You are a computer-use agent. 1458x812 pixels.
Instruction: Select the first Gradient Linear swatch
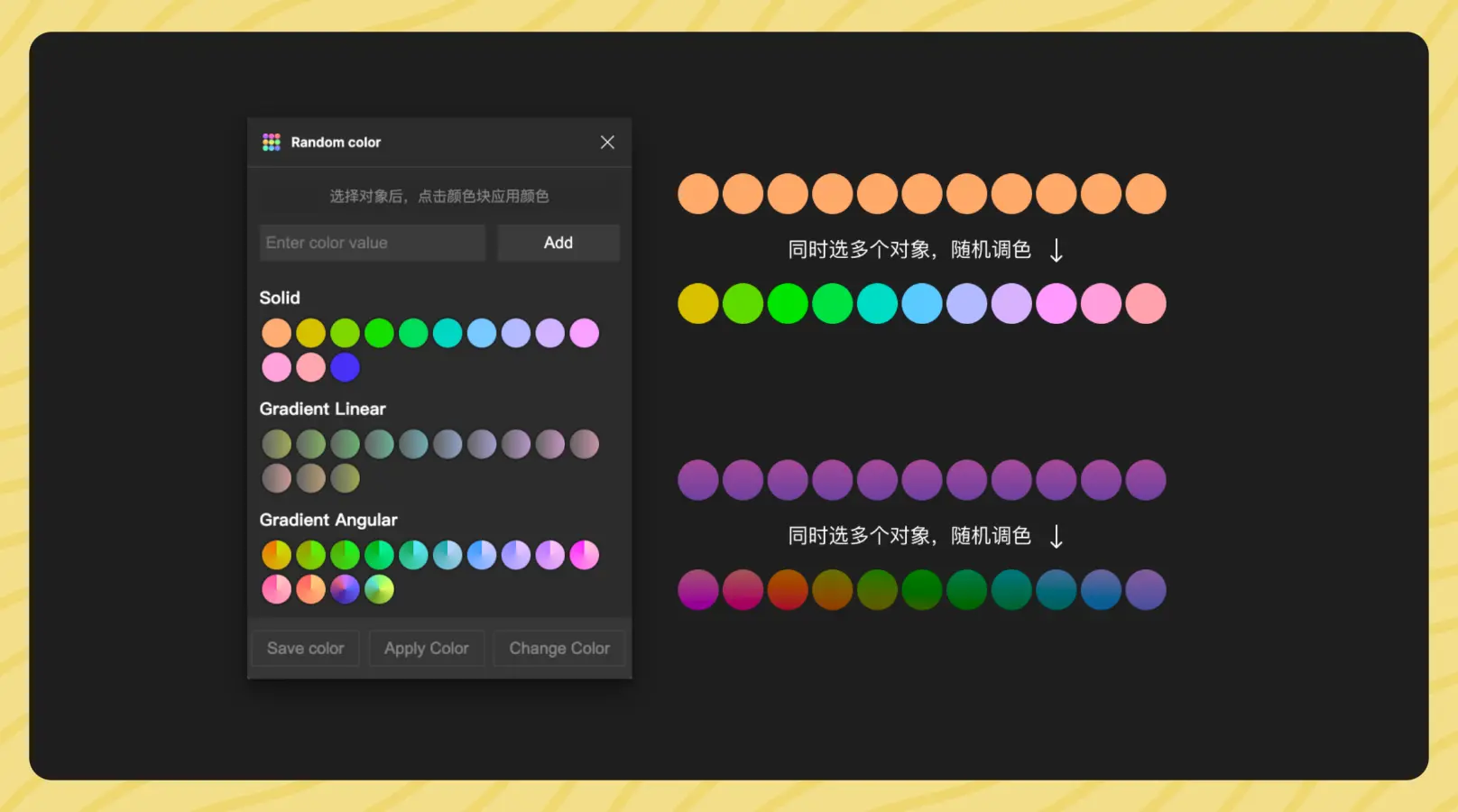tap(276, 444)
